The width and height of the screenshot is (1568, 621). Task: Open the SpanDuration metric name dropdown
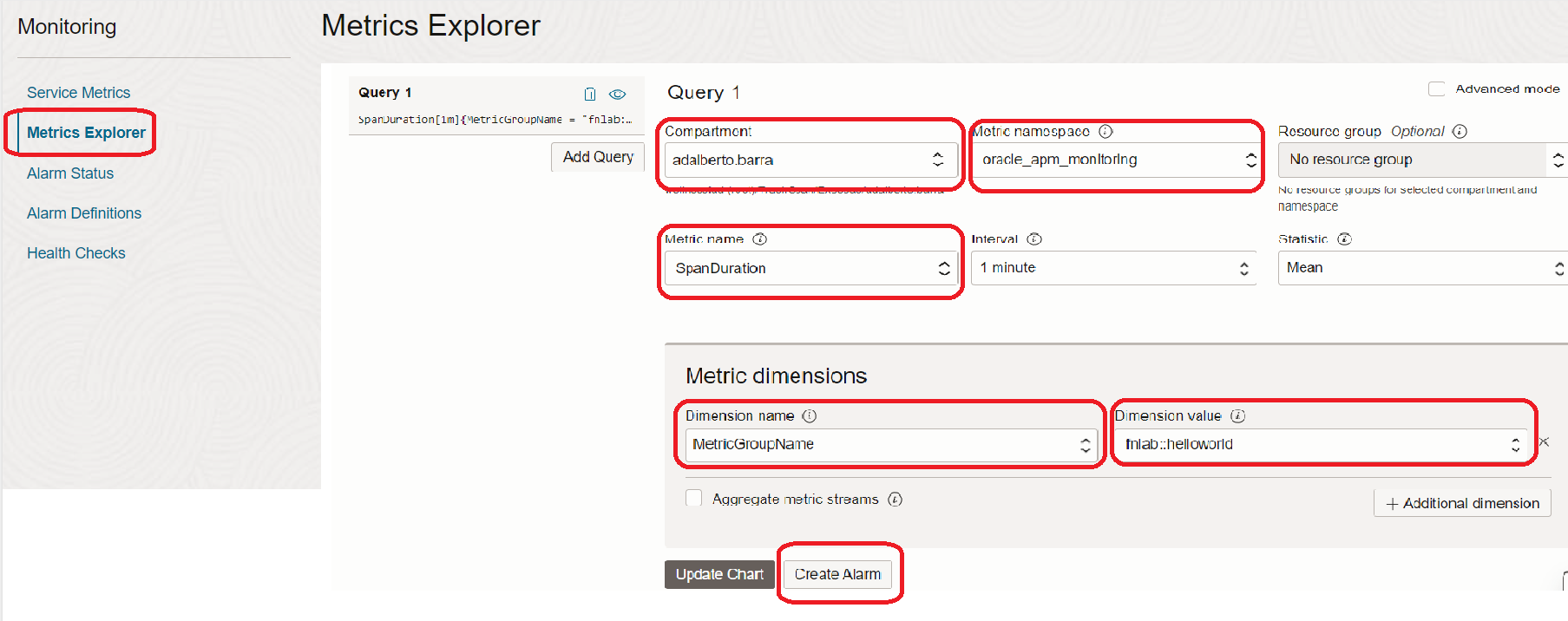[811, 269]
